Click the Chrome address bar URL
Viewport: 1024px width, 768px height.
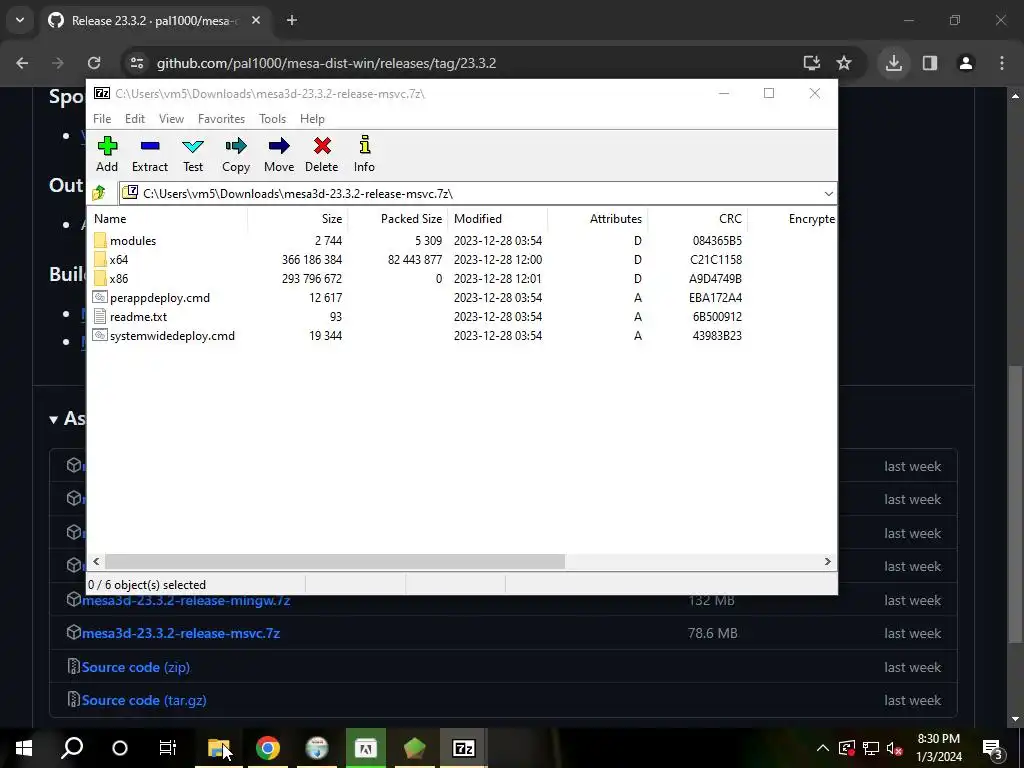point(327,63)
